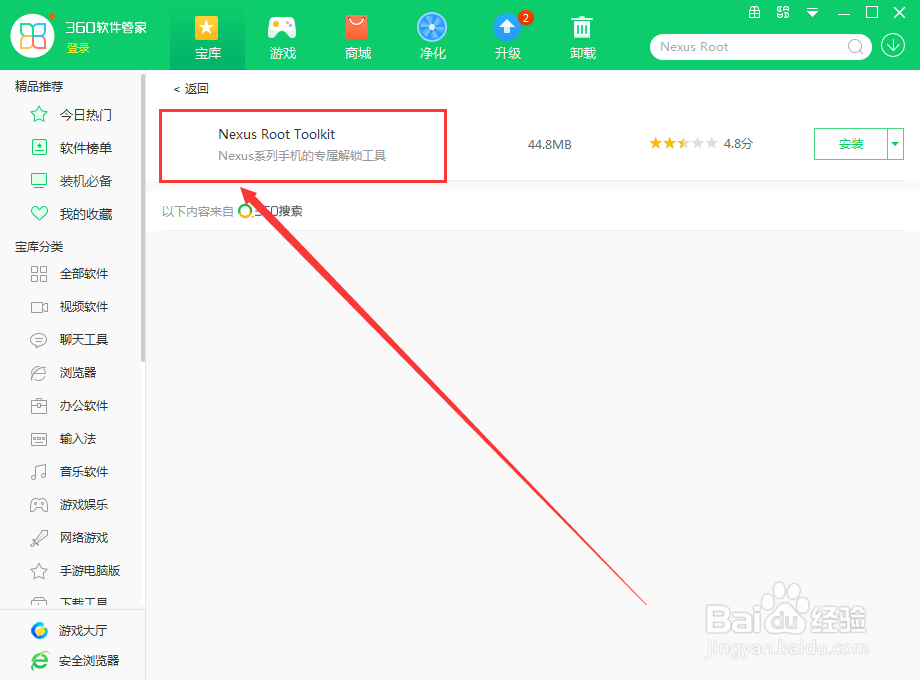Click the 输入法 keyboard icon
The width and height of the screenshot is (920, 680).
[x=39, y=439]
